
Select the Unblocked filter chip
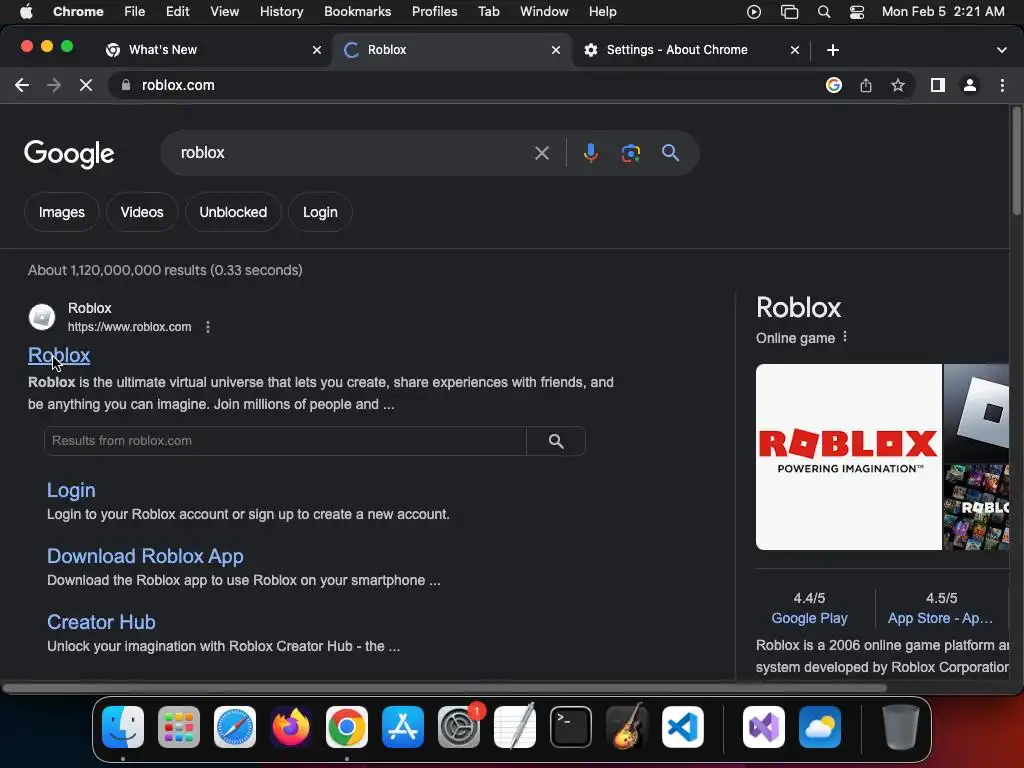click(233, 212)
